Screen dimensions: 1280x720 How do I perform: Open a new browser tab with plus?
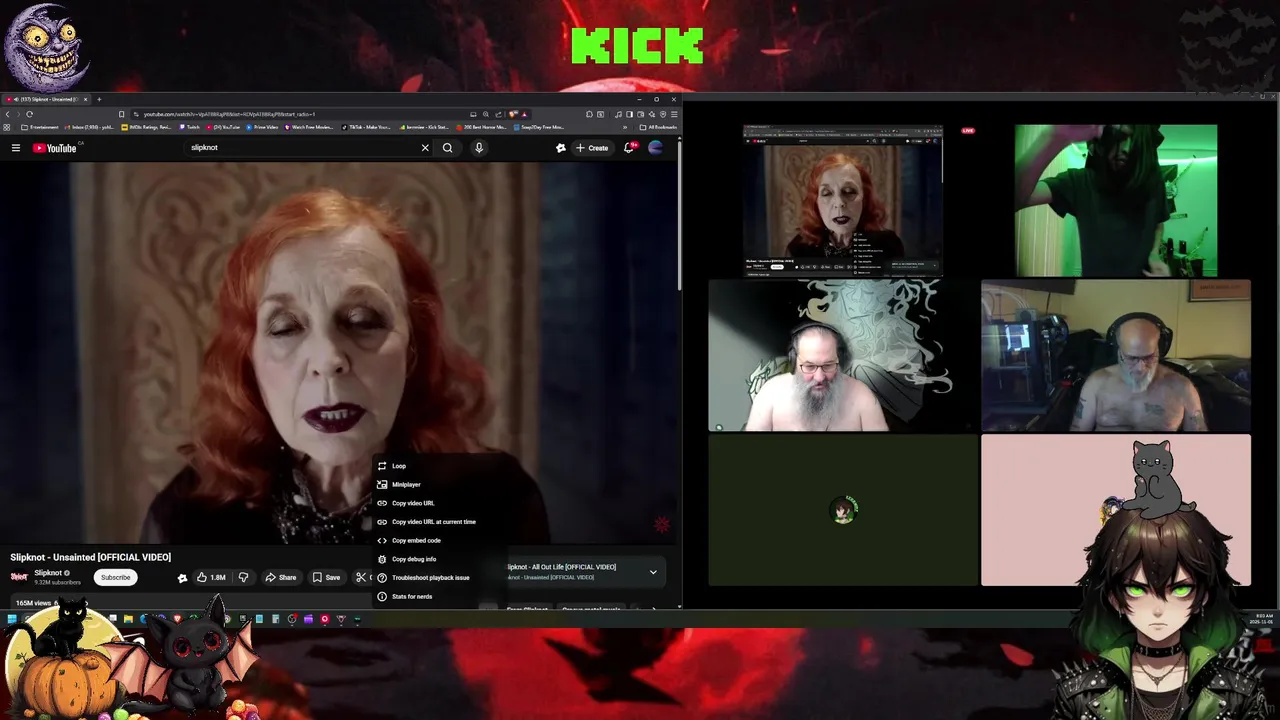(x=99, y=99)
